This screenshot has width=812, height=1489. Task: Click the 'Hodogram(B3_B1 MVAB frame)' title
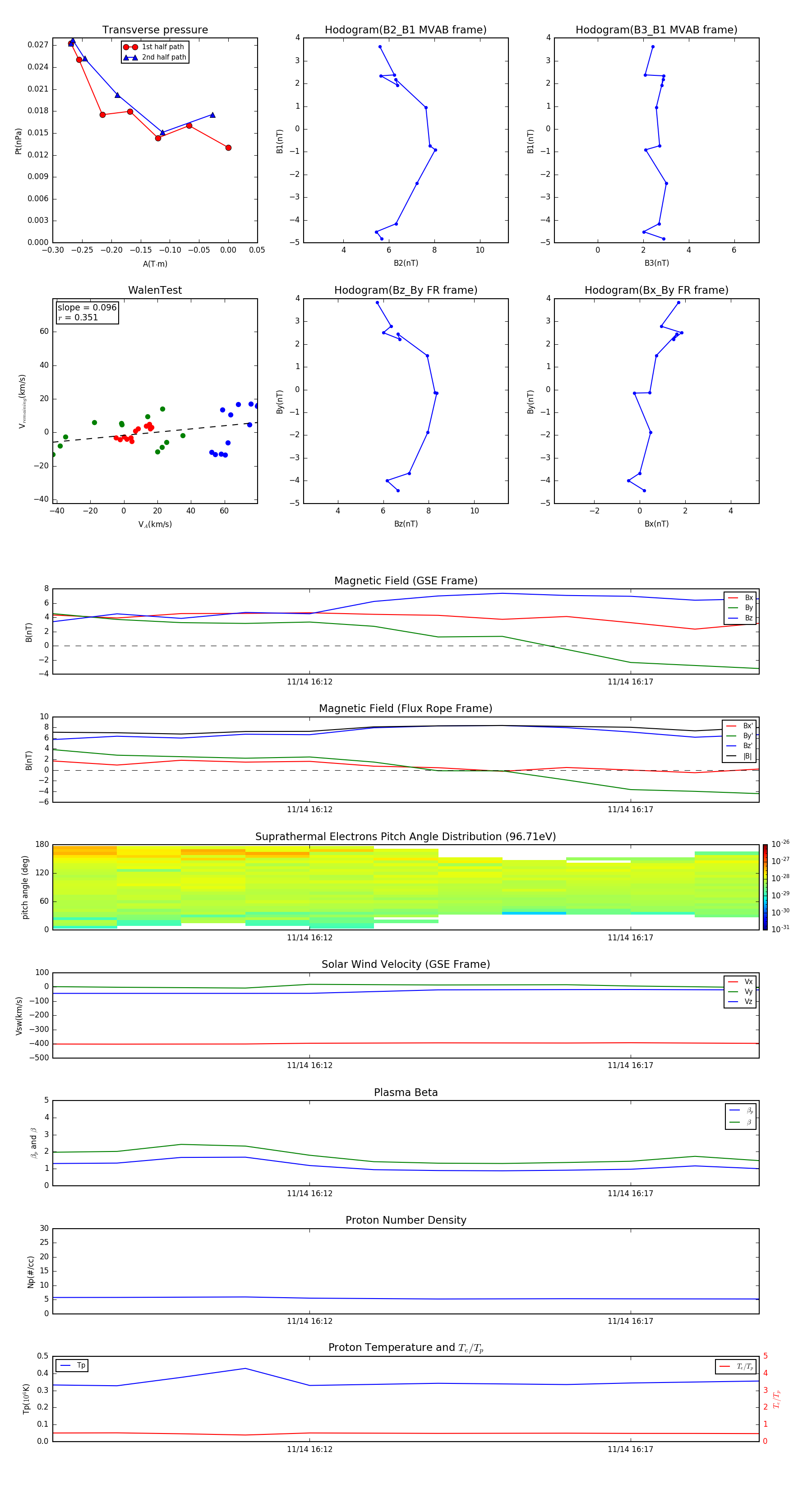pos(656,30)
